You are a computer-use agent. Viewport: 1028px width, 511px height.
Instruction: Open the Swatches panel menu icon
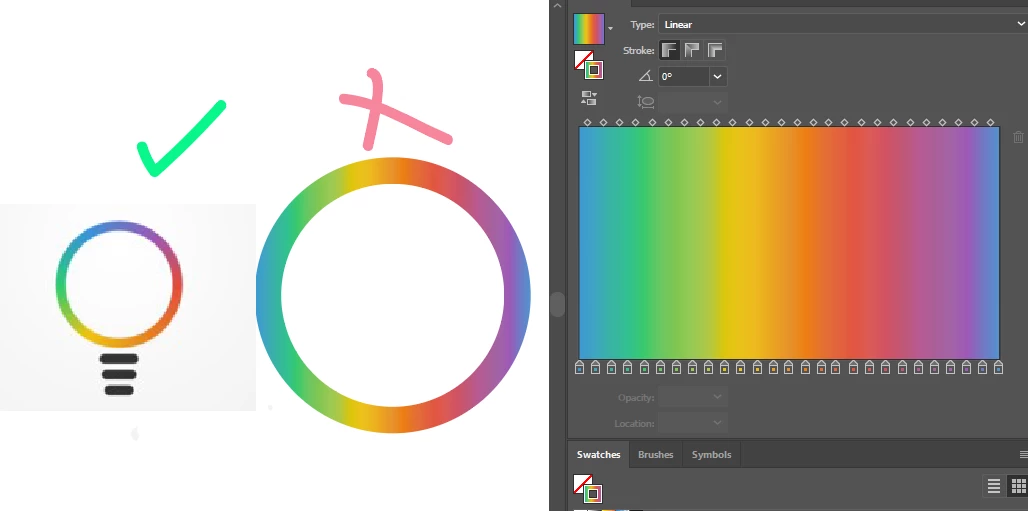(x=1023, y=455)
